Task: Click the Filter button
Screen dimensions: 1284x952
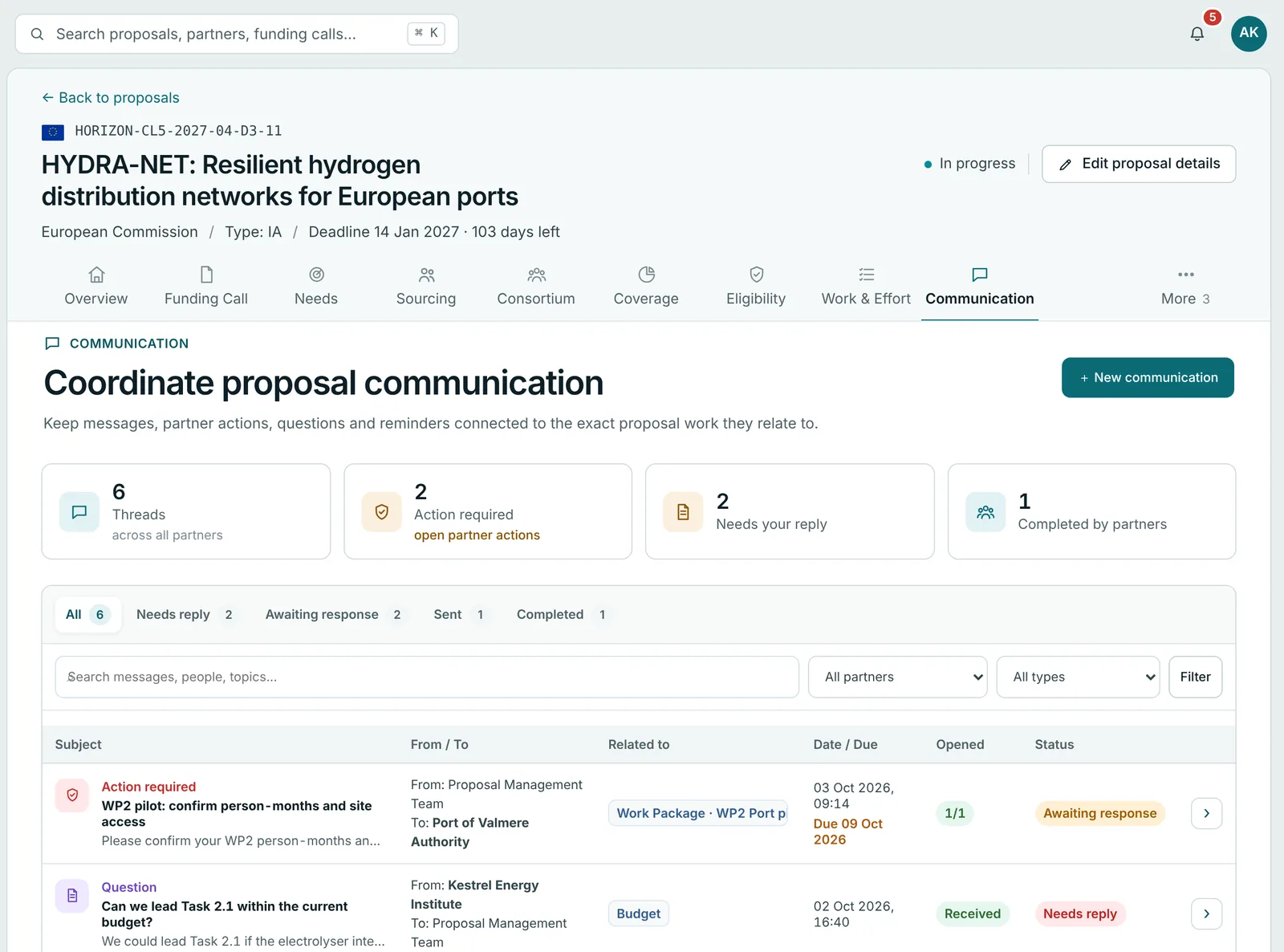Action: (1195, 677)
